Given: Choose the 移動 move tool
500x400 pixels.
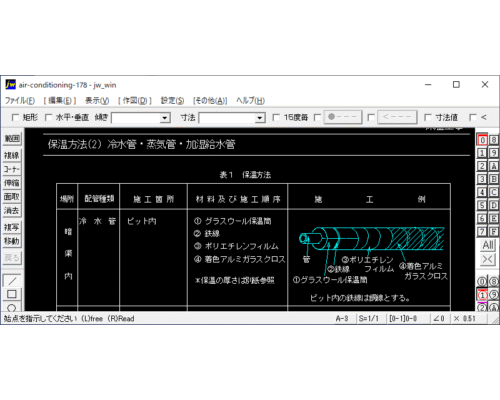Looking at the screenshot, I should pos(12,241).
